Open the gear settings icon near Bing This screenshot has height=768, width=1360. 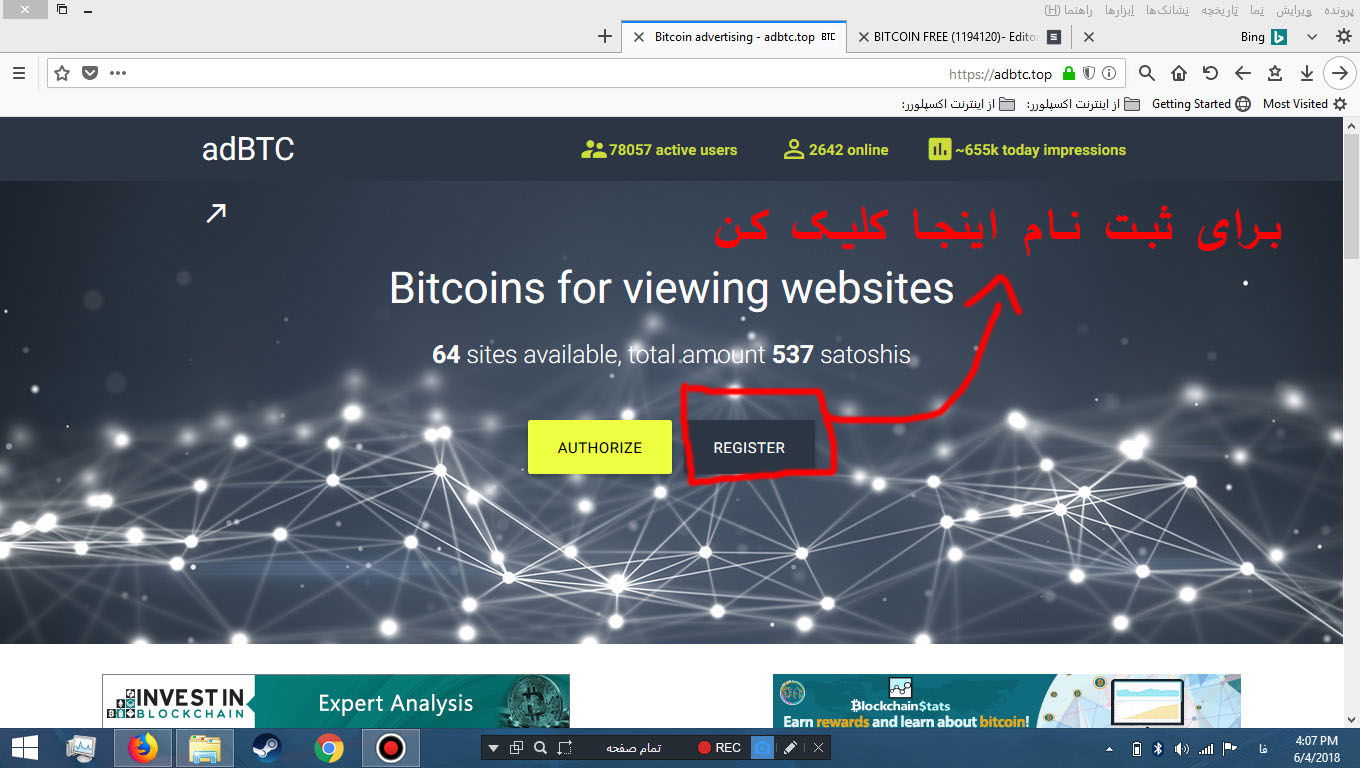1344,37
